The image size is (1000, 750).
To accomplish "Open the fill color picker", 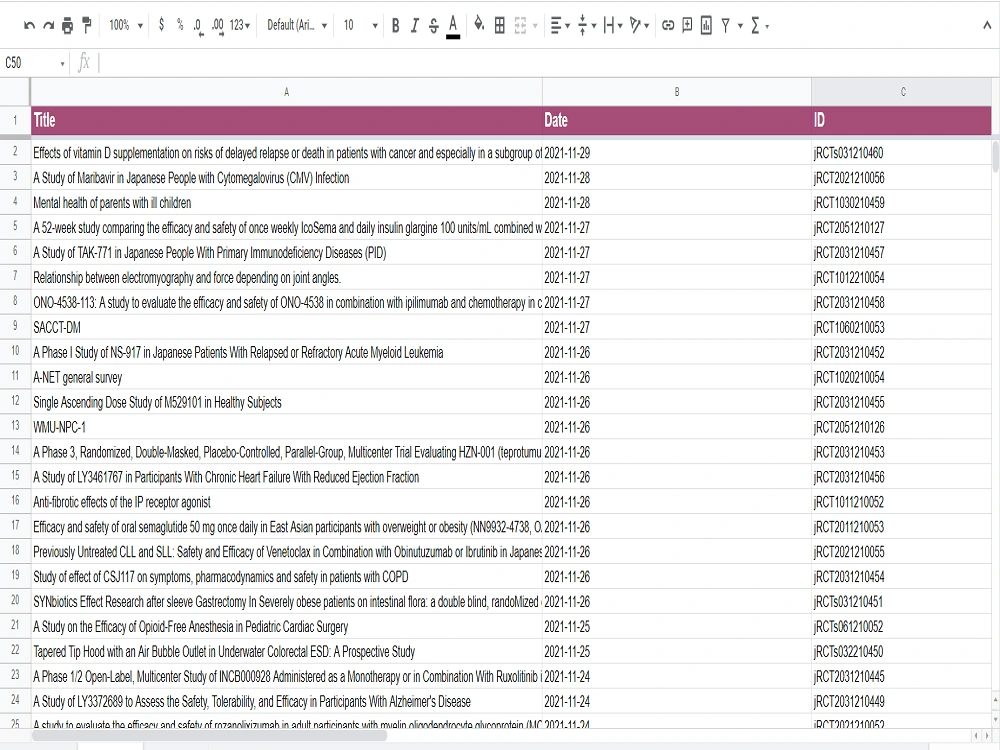I will tap(479, 26).
